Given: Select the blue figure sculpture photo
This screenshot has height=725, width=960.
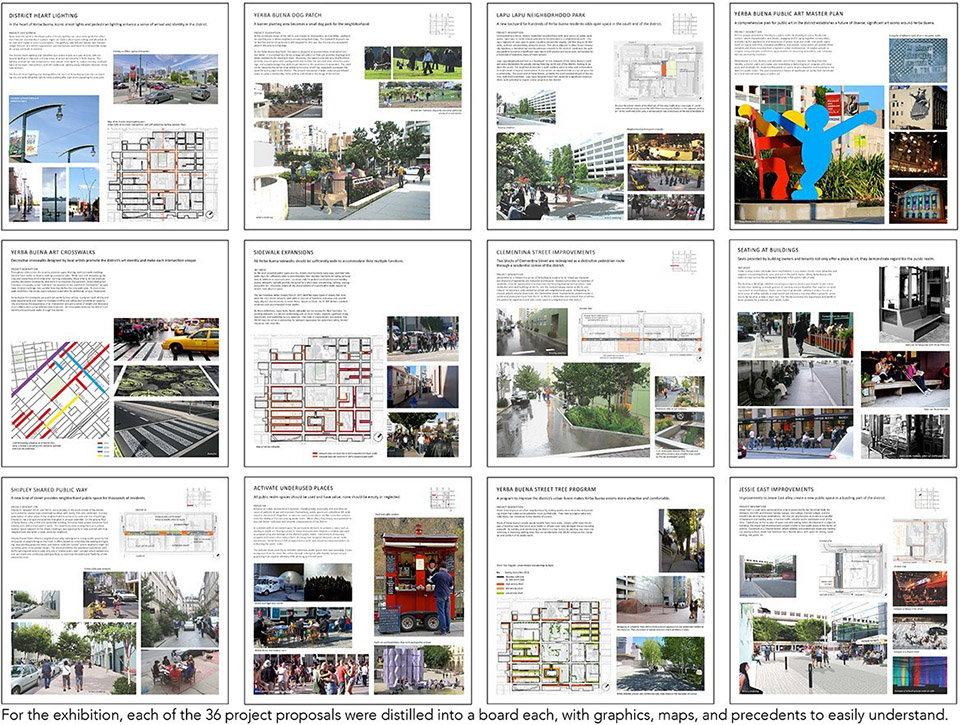Looking at the screenshot, I should click(x=808, y=154).
